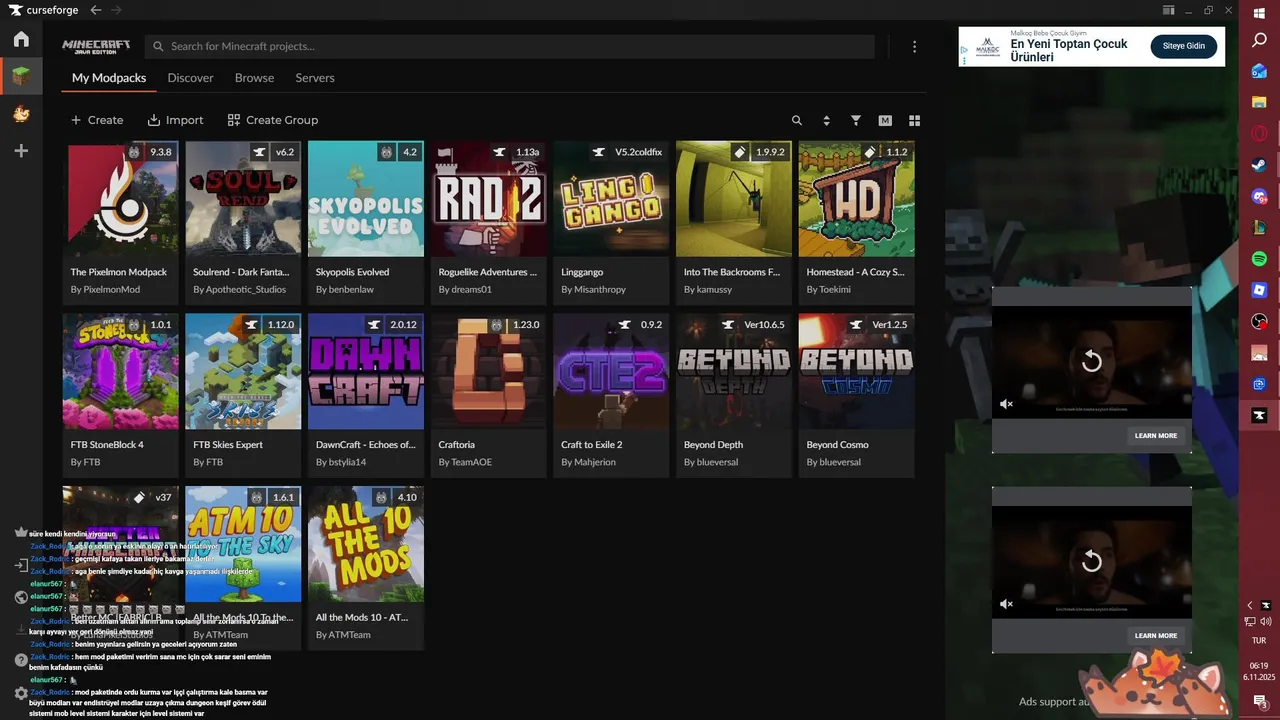Image resolution: width=1280 pixels, height=720 pixels.
Task: Unmute the upper video ad
Action: click(1006, 405)
